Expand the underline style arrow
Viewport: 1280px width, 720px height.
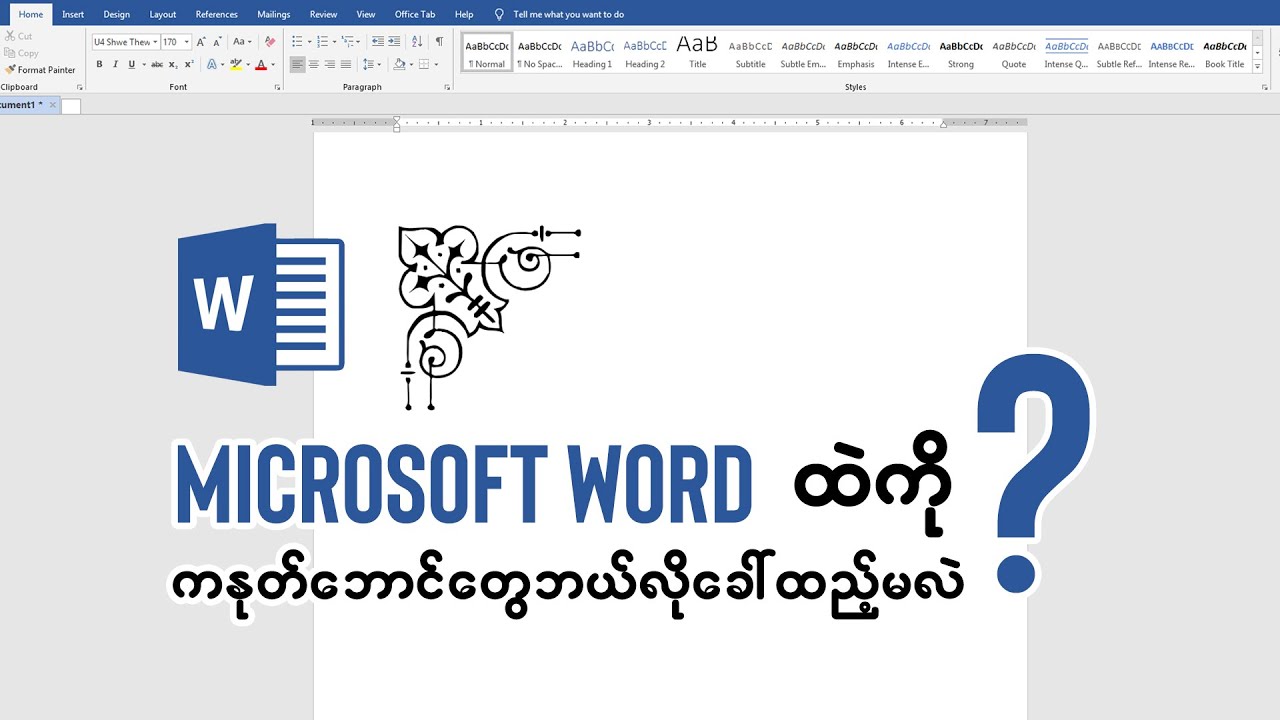(x=144, y=64)
